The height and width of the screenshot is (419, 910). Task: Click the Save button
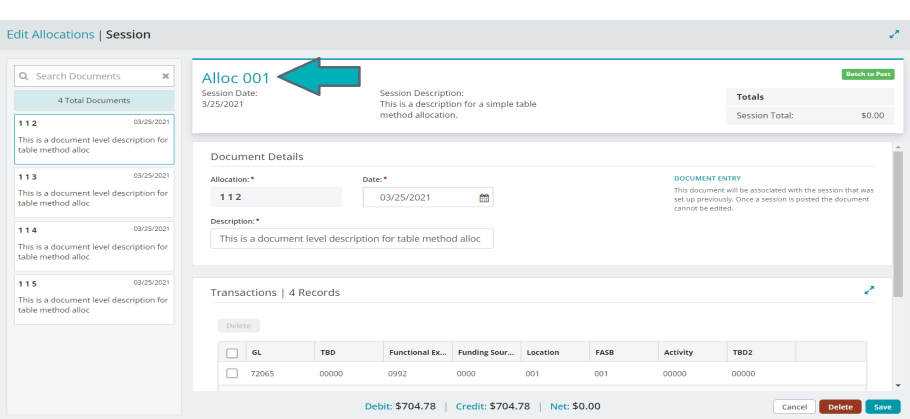[x=880, y=407]
